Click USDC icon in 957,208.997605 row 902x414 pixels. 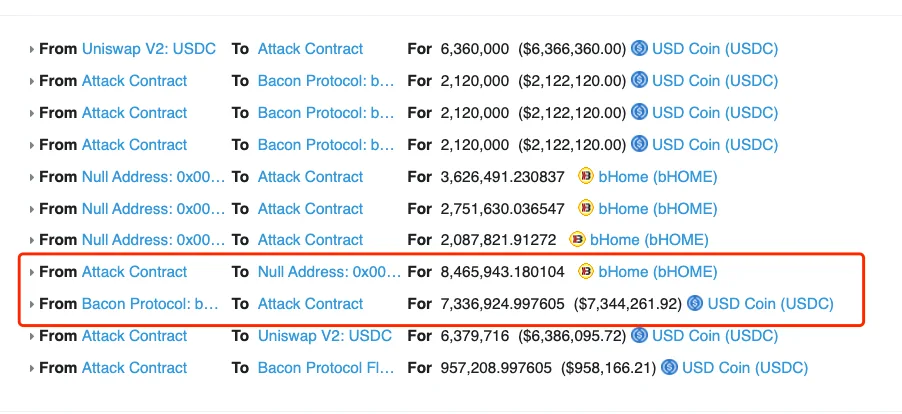(670, 367)
